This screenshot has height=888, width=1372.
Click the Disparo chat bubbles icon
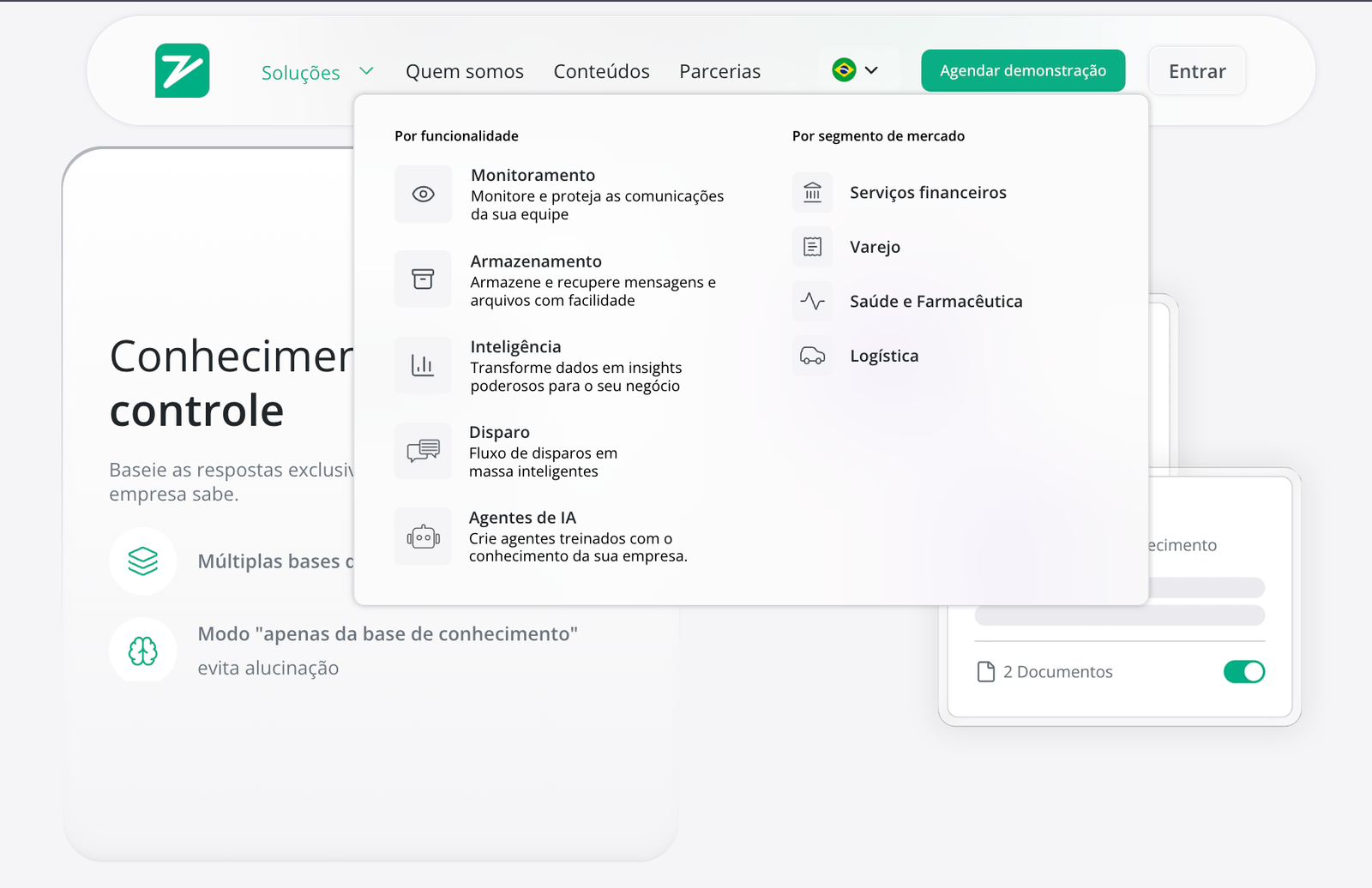point(423,451)
